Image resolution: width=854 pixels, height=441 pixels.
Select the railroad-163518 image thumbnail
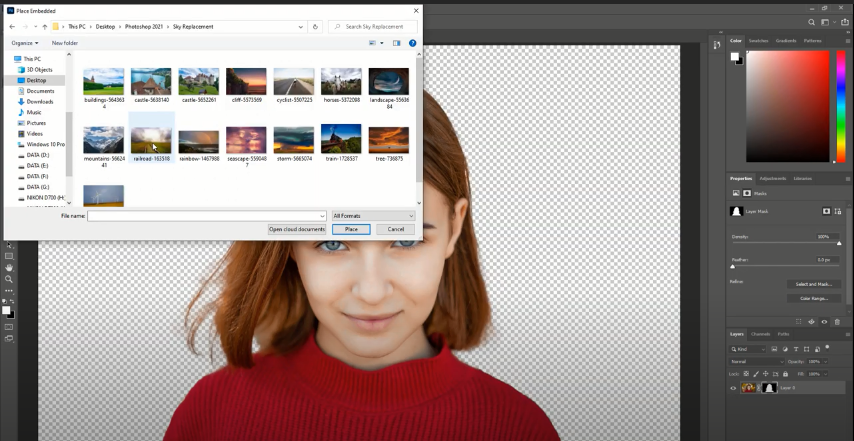click(151, 142)
